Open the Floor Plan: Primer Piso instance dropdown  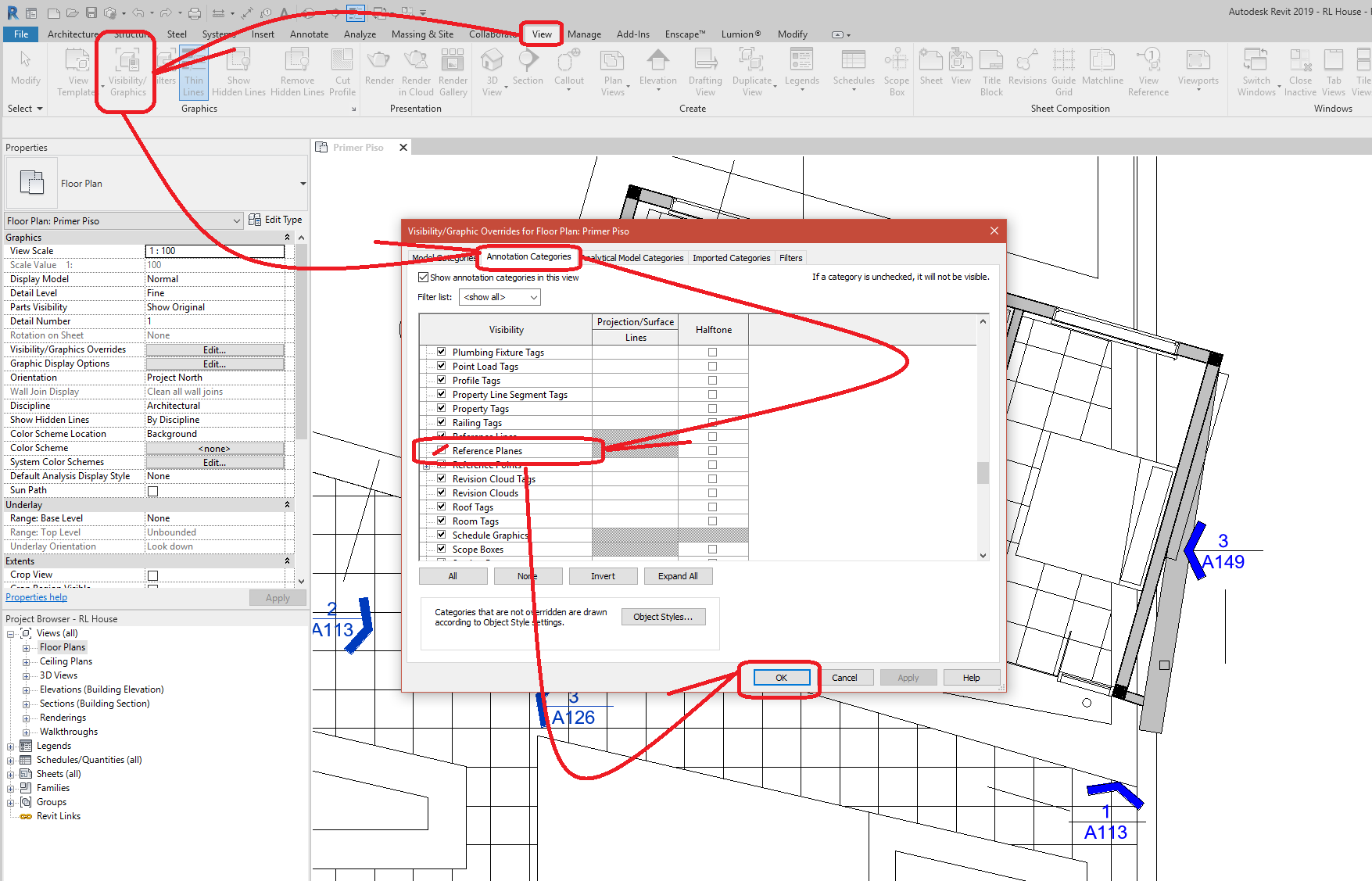pyautogui.click(x=124, y=221)
